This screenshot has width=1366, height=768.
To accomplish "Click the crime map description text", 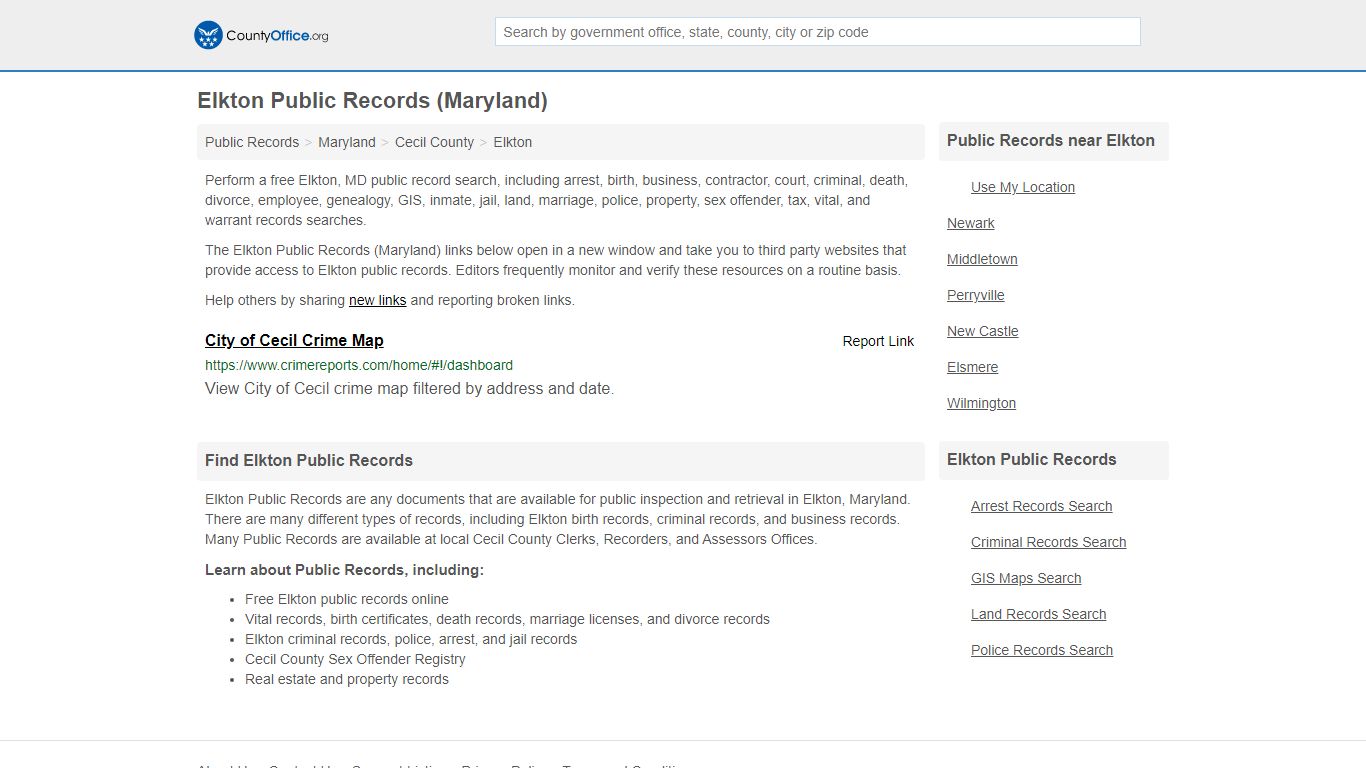I will point(409,389).
